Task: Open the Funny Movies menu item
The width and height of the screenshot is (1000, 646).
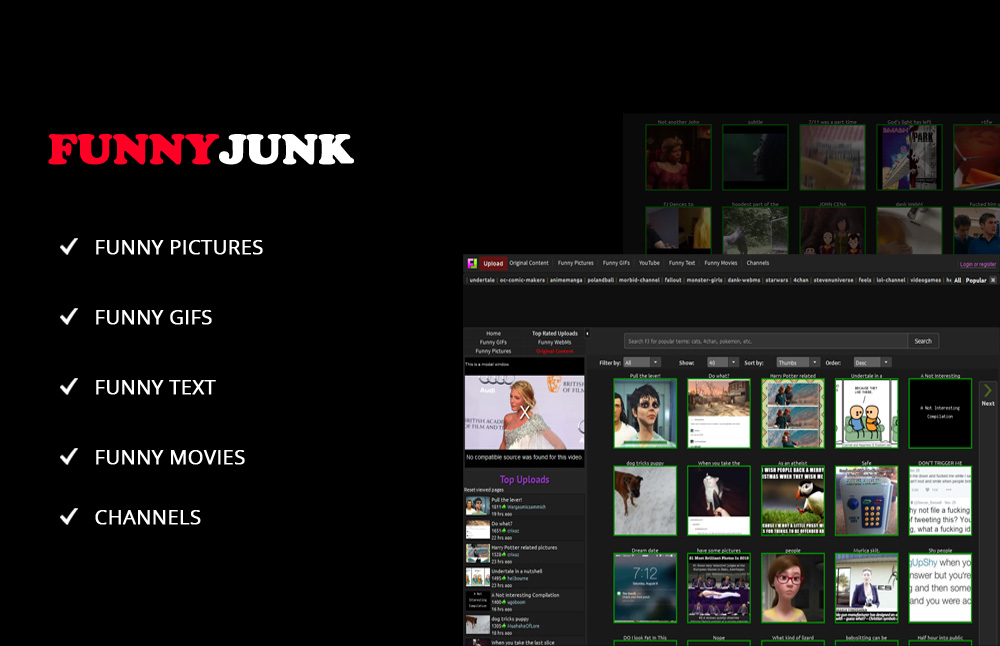Action: pos(721,263)
